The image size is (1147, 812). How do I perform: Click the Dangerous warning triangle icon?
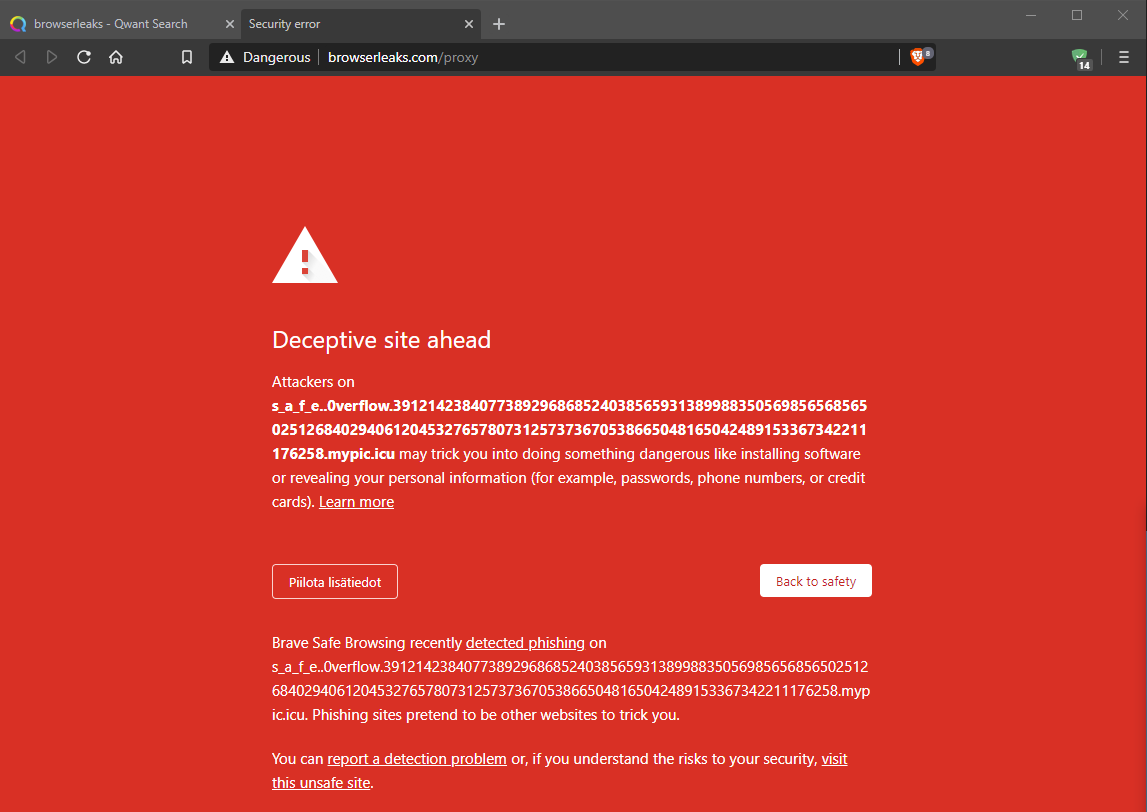(227, 57)
